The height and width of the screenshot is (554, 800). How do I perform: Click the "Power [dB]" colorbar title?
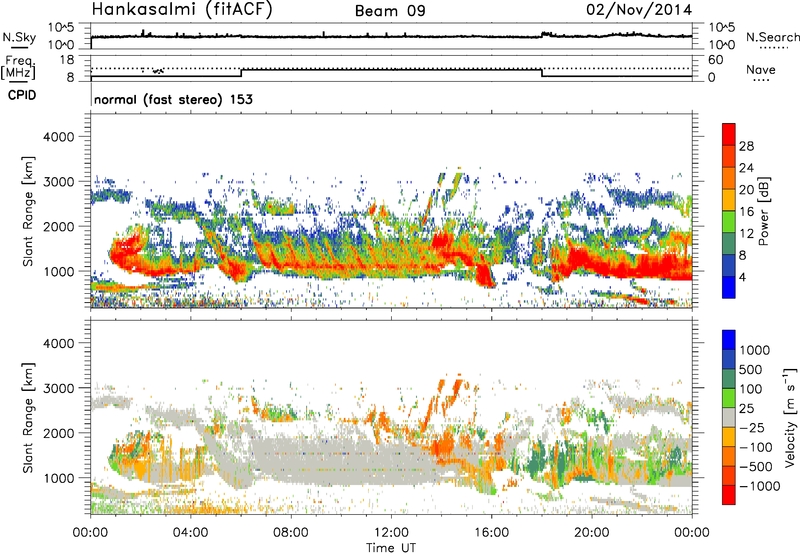(763, 212)
